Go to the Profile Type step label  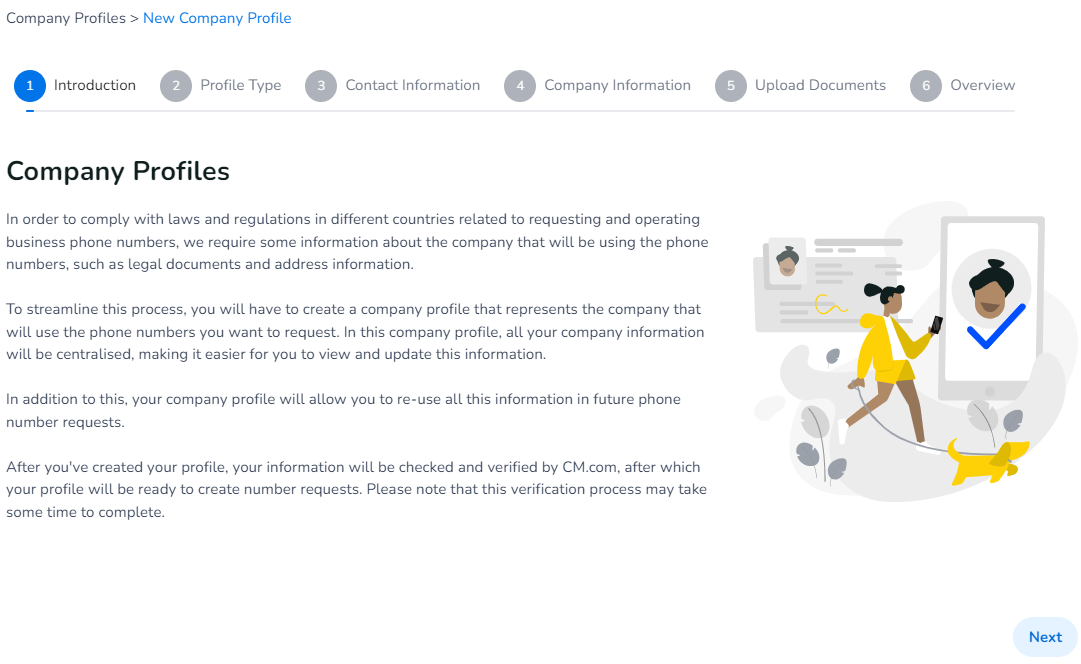241,86
